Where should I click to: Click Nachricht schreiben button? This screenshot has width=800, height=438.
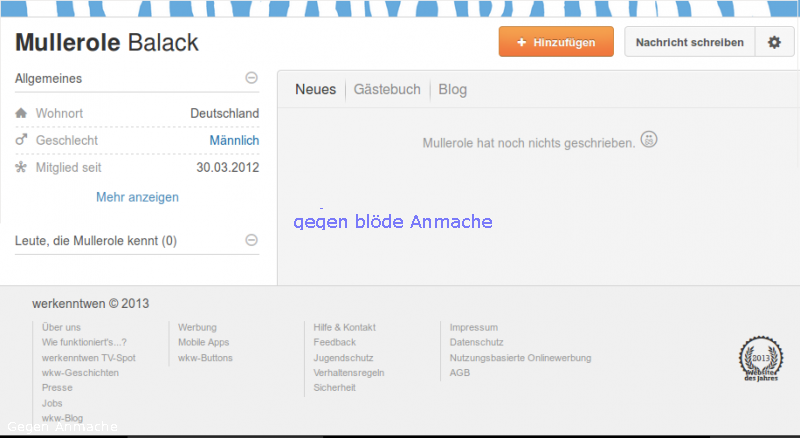[689, 43]
